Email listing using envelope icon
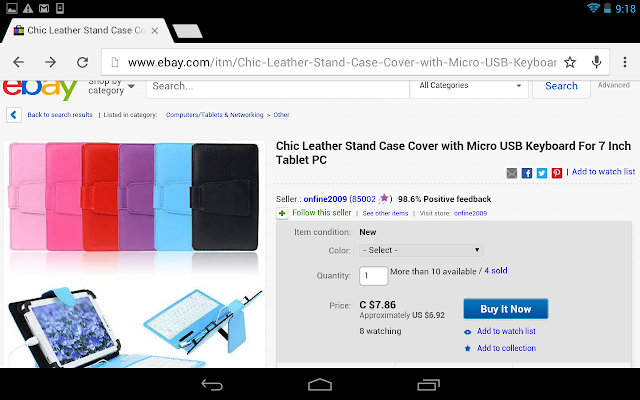 coord(511,173)
